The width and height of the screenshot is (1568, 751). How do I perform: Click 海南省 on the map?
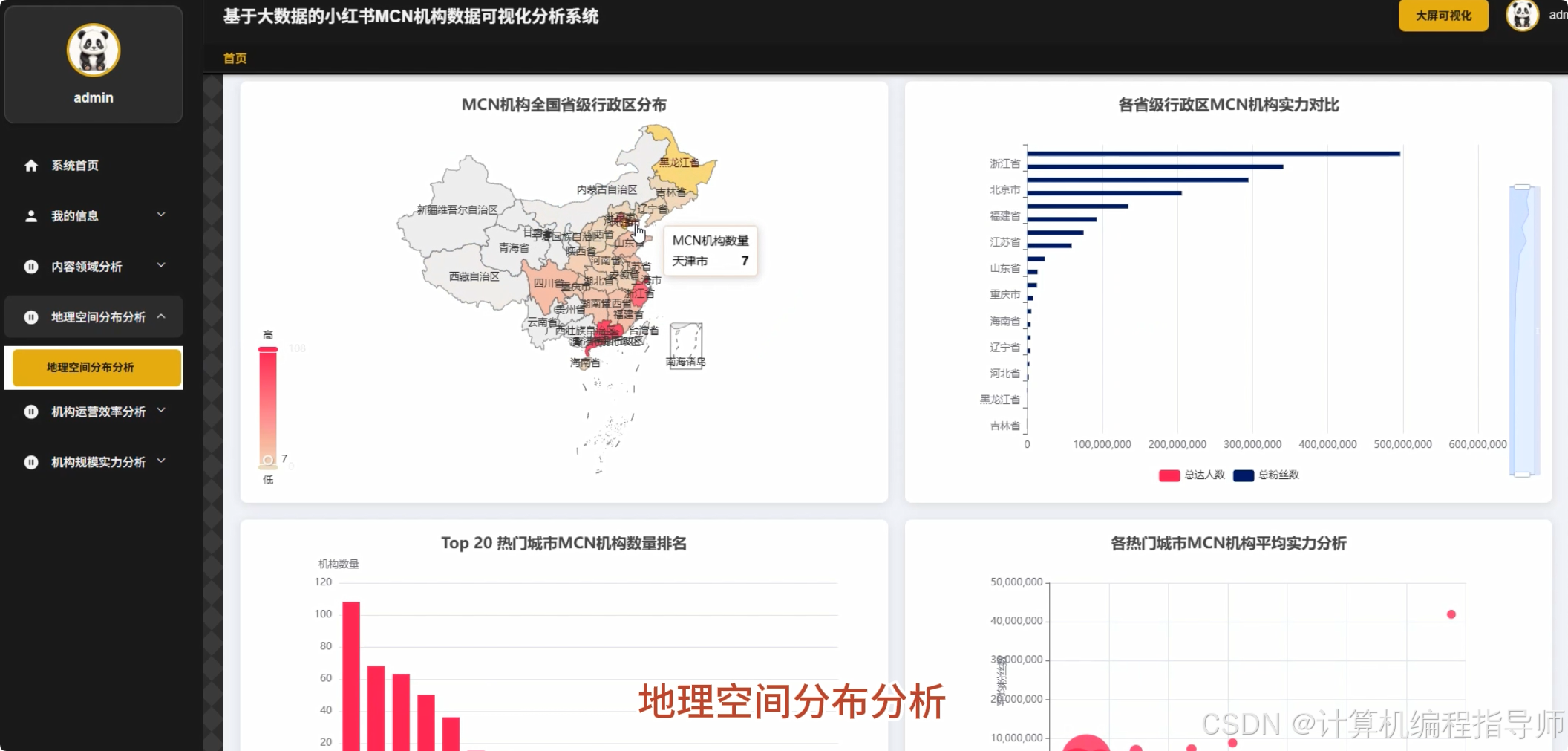pyautogui.click(x=585, y=363)
